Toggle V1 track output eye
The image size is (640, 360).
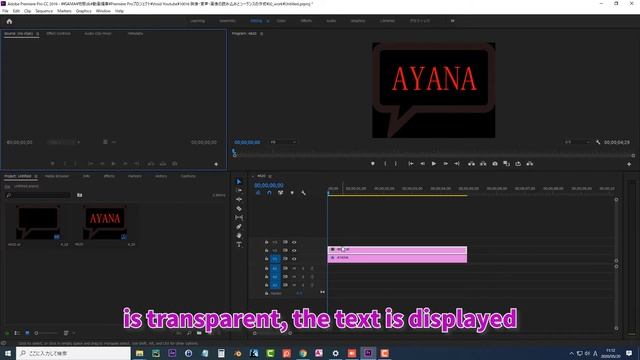(x=294, y=259)
